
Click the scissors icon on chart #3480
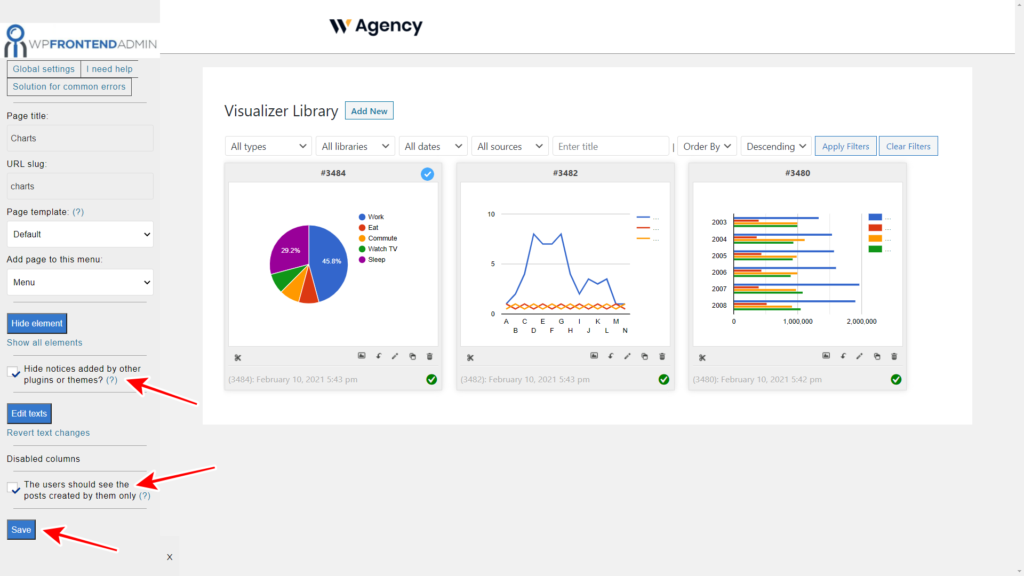coord(703,356)
